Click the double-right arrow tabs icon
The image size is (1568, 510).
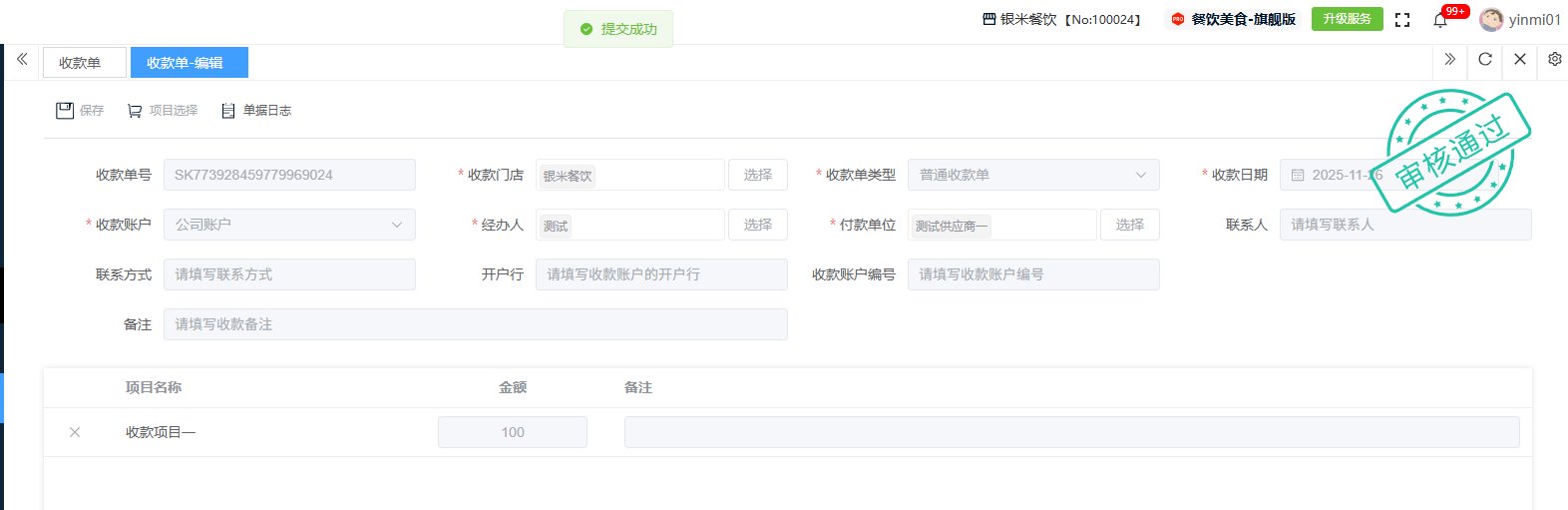coord(1450,59)
